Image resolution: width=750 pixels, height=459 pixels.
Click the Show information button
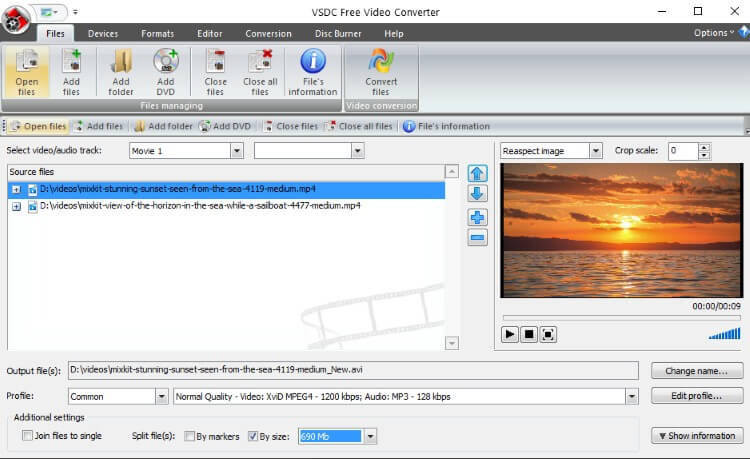pos(696,436)
